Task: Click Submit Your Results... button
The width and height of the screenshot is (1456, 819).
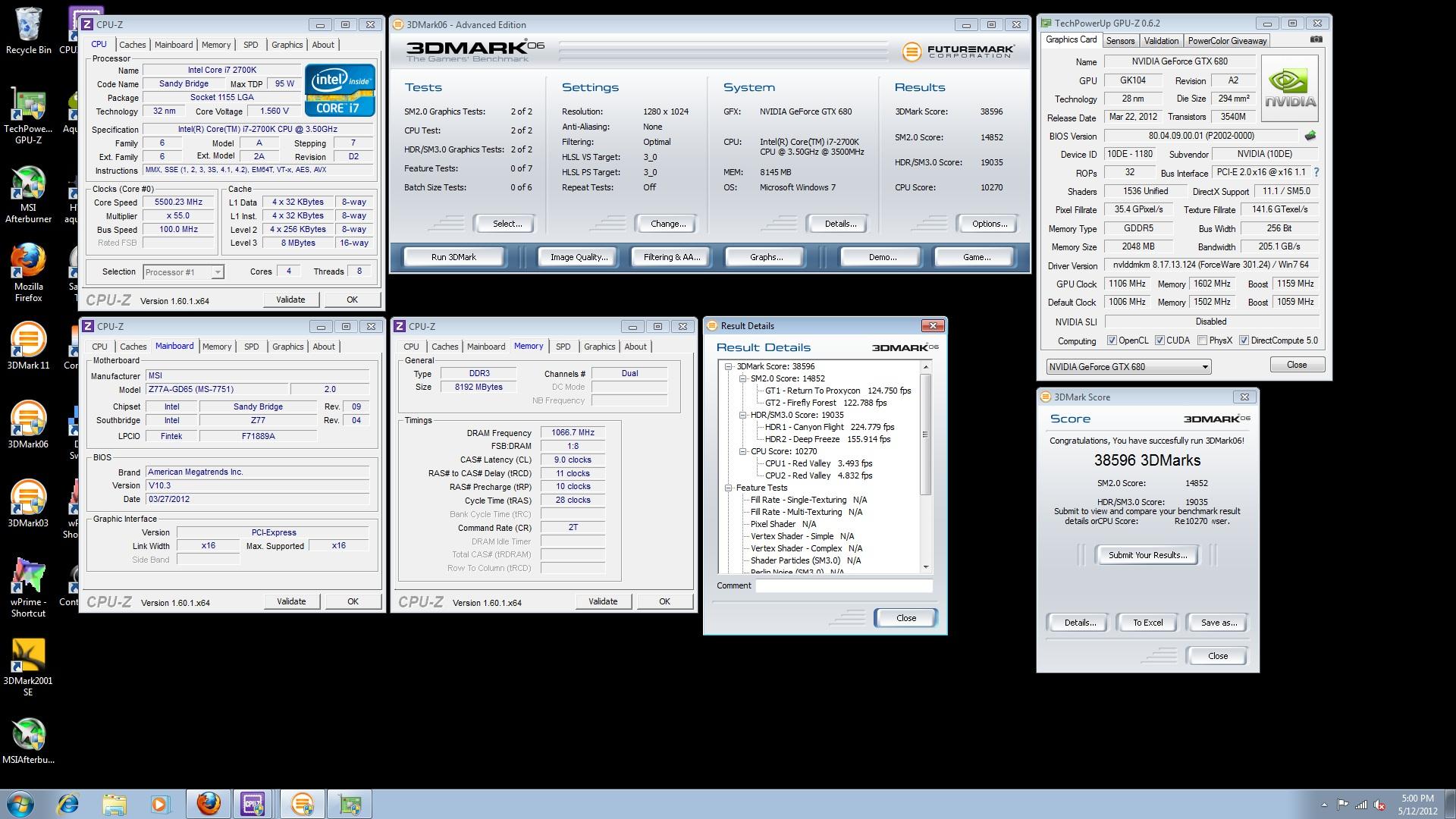Action: click(1147, 555)
